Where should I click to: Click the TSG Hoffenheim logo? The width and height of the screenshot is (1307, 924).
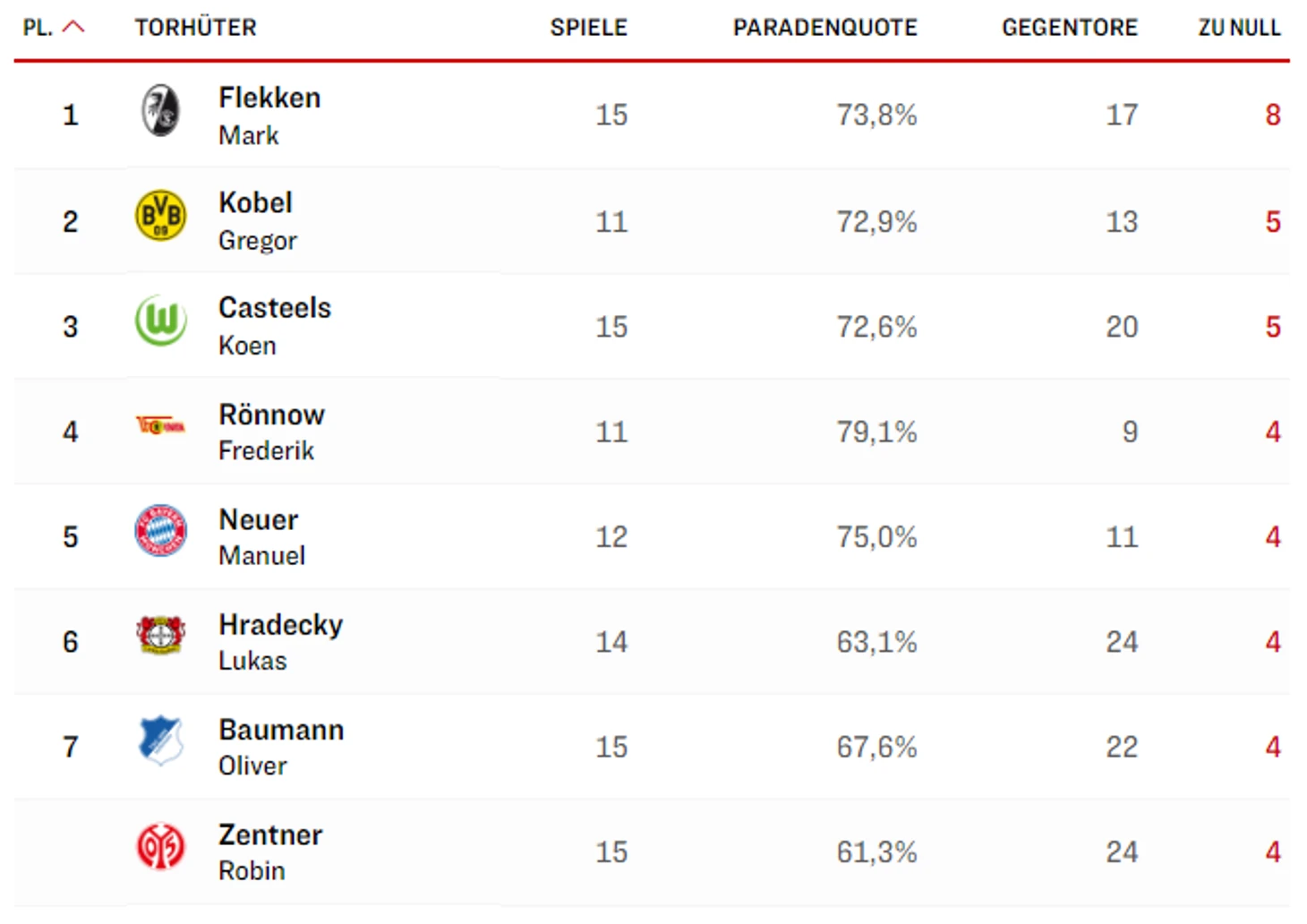coord(160,740)
